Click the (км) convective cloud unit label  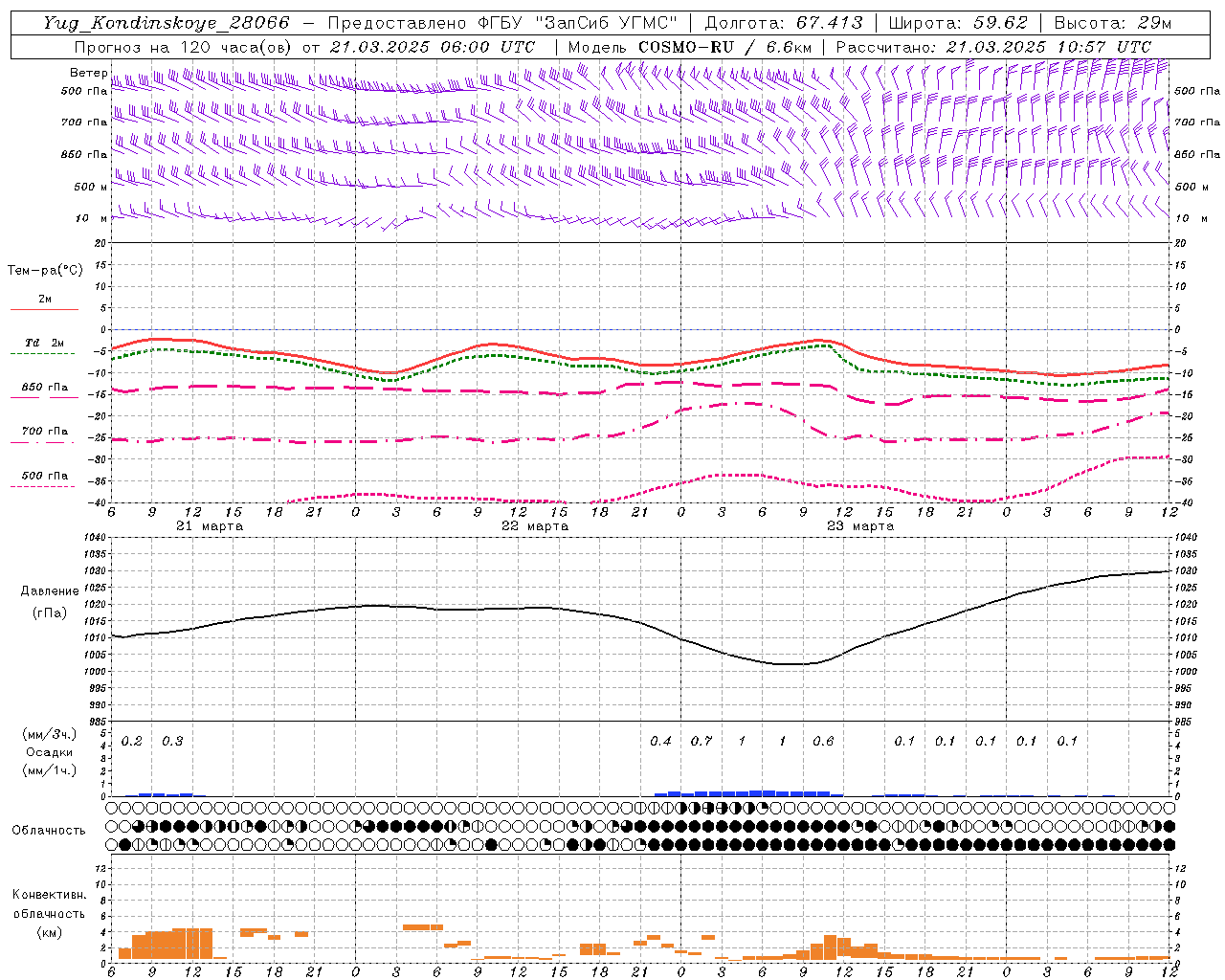coord(49,932)
